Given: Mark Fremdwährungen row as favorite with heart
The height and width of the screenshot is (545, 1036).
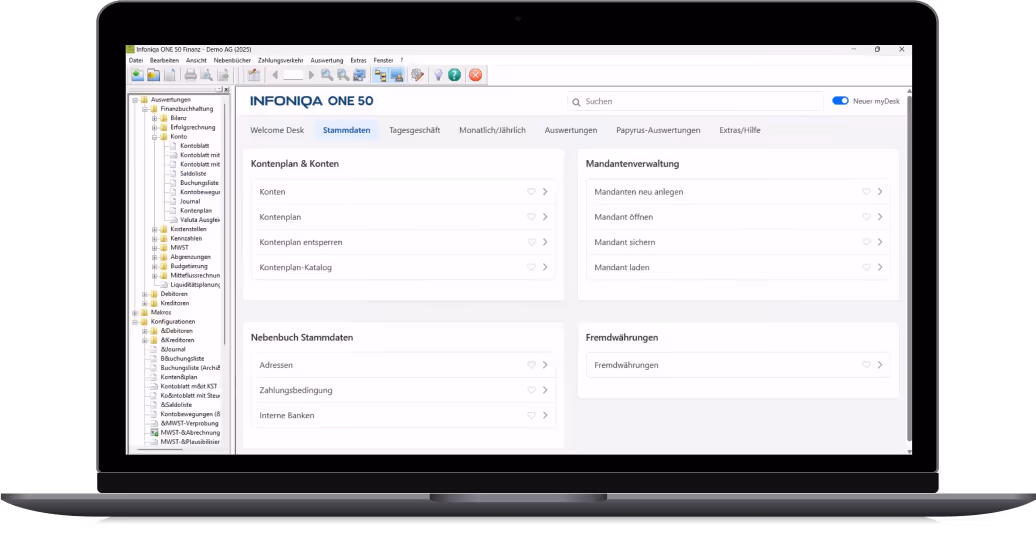Looking at the screenshot, I should (x=866, y=365).
